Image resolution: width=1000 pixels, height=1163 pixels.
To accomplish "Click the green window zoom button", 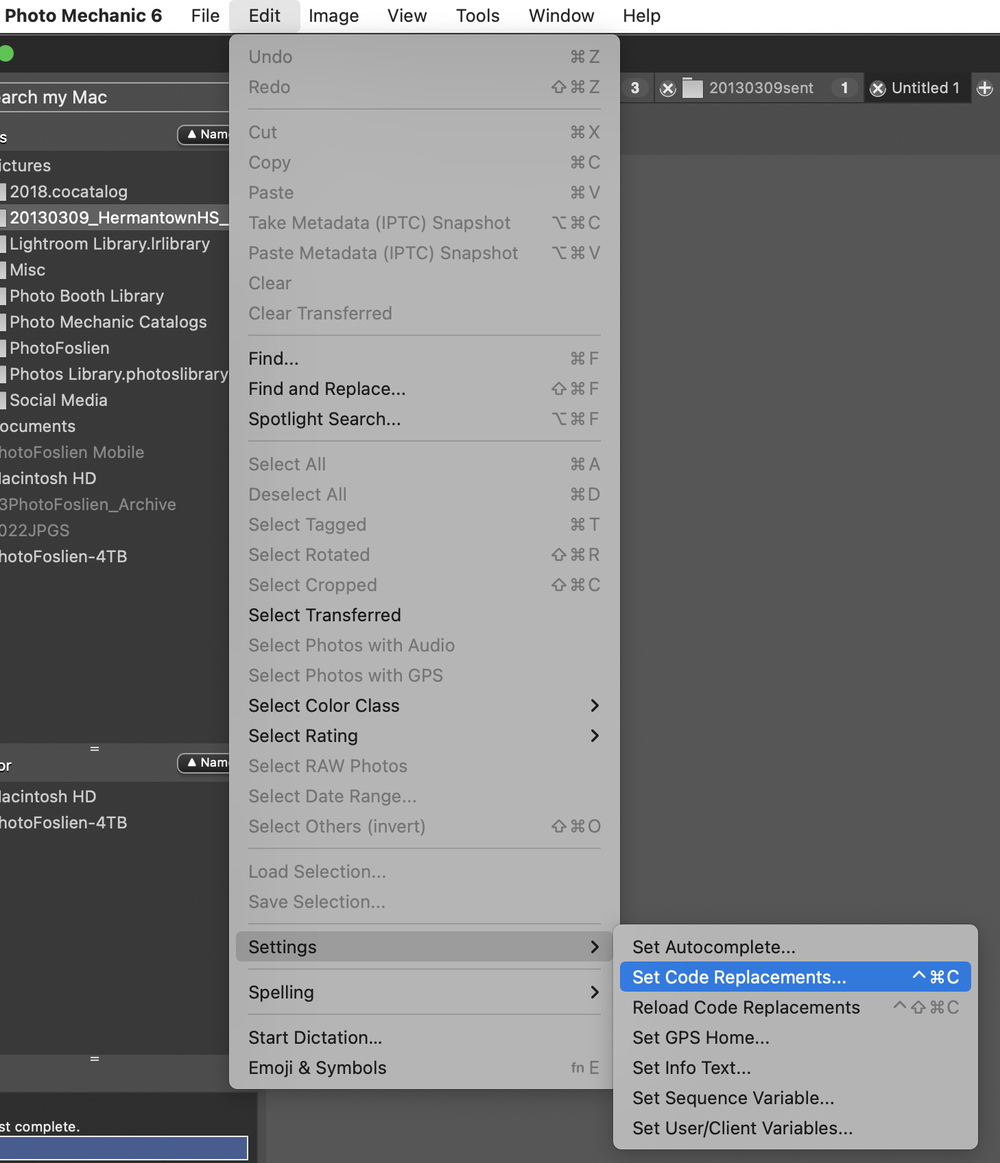I will 6,53.
